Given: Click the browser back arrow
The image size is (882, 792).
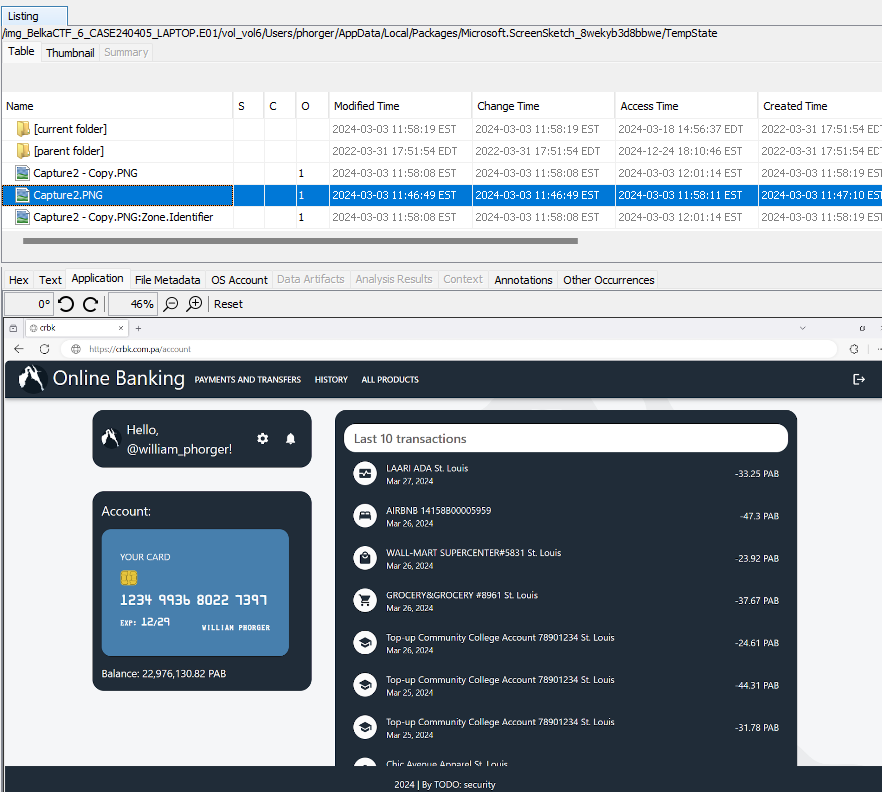Looking at the screenshot, I should click(x=19, y=349).
